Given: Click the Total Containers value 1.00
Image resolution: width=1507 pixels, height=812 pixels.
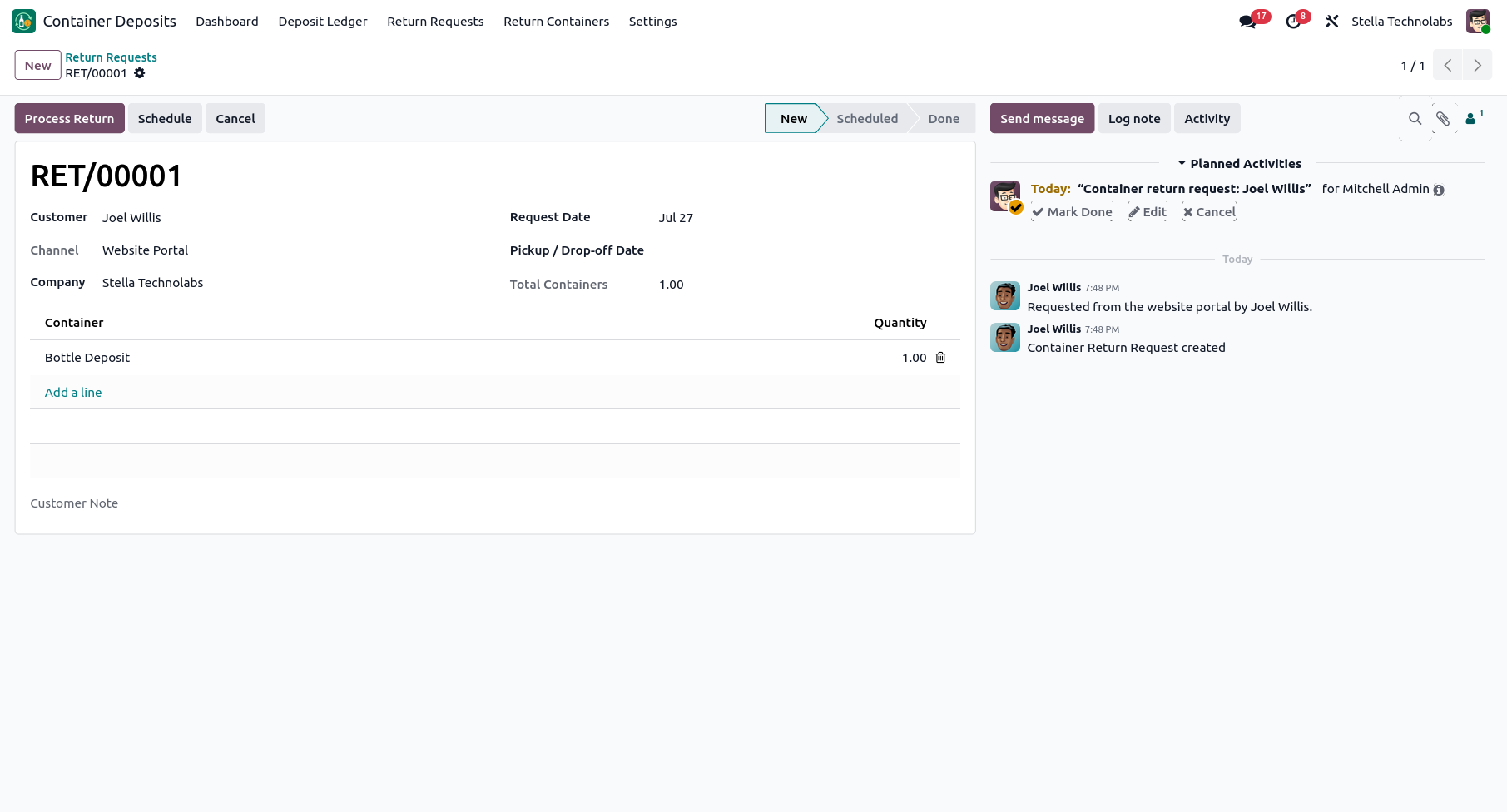Looking at the screenshot, I should click(x=671, y=285).
